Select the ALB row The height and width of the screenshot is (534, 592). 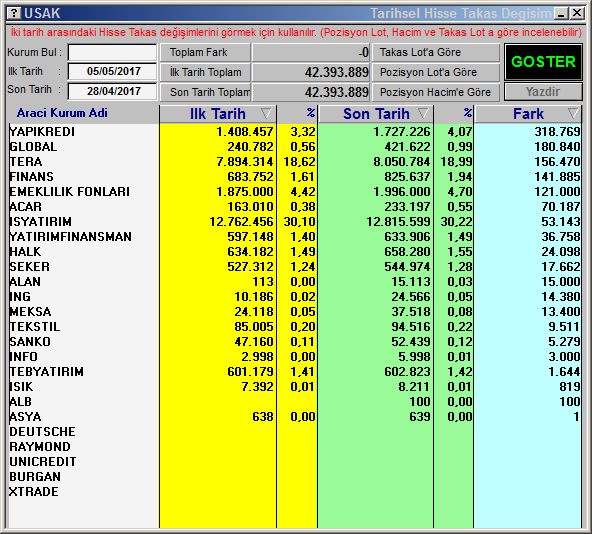(294, 401)
